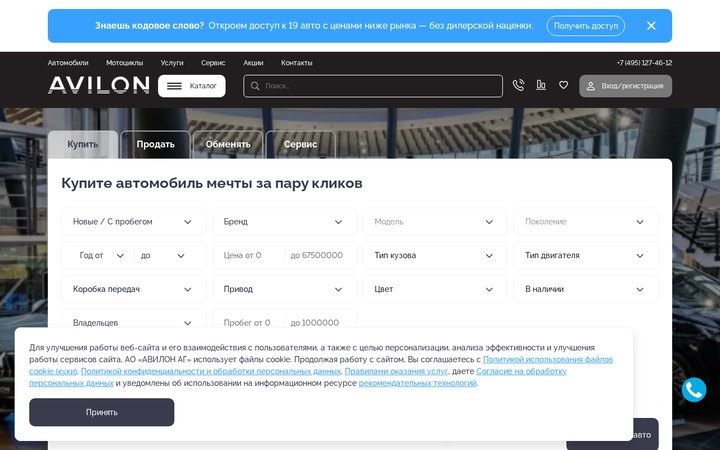720x450 pixels.
Task: Click the hamburger icon in Каталог button
Action: [x=174, y=86]
